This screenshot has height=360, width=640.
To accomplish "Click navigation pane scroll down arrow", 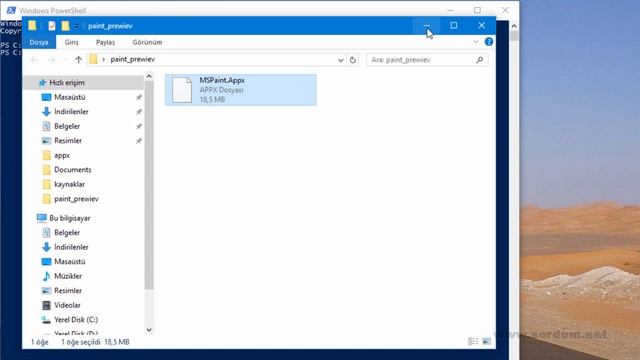I will [x=149, y=330].
